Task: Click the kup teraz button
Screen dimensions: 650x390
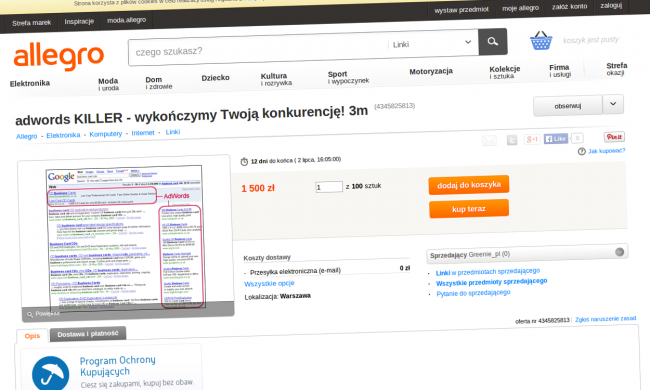Action: (469, 208)
